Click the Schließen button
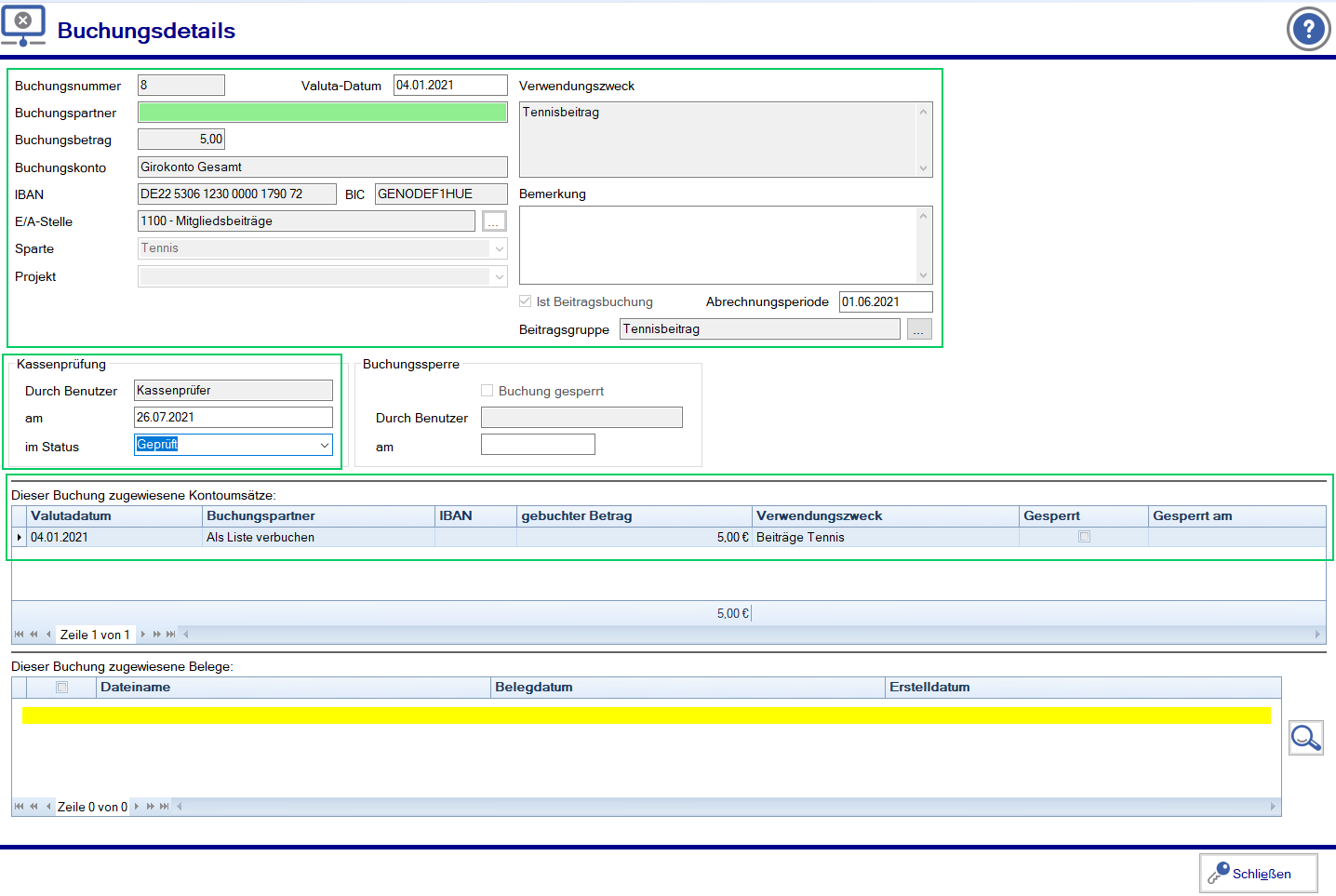Screen dimensions: 1336x896 pyautogui.click(x=1258, y=874)
